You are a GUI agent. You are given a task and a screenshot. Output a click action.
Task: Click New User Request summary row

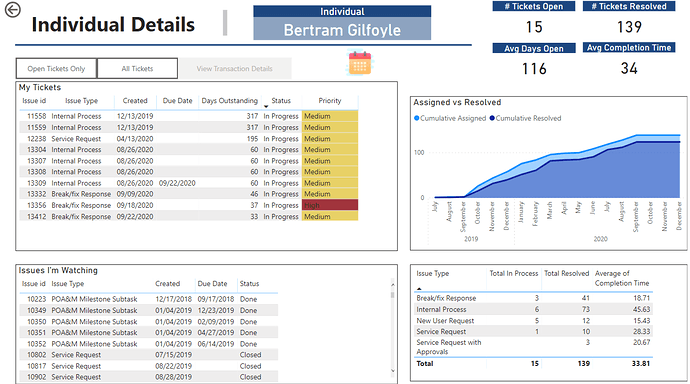coord(533,321)
